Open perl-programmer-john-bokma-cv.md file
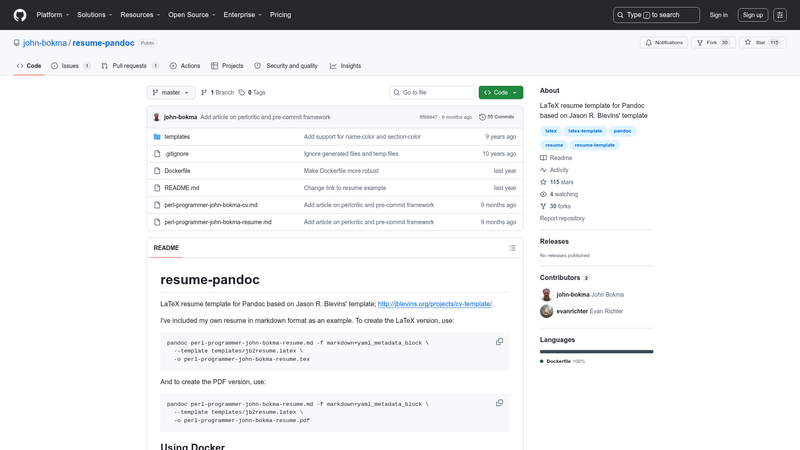Screen dimensions: 800x450 tap(211, 205)
